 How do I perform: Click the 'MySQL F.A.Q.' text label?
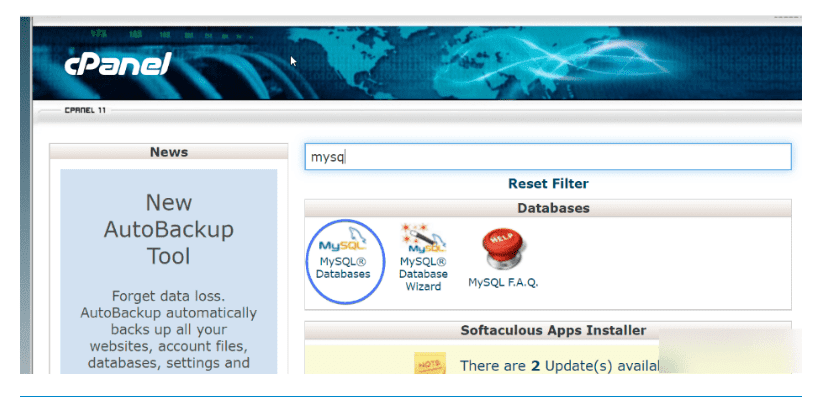(503, 282)
